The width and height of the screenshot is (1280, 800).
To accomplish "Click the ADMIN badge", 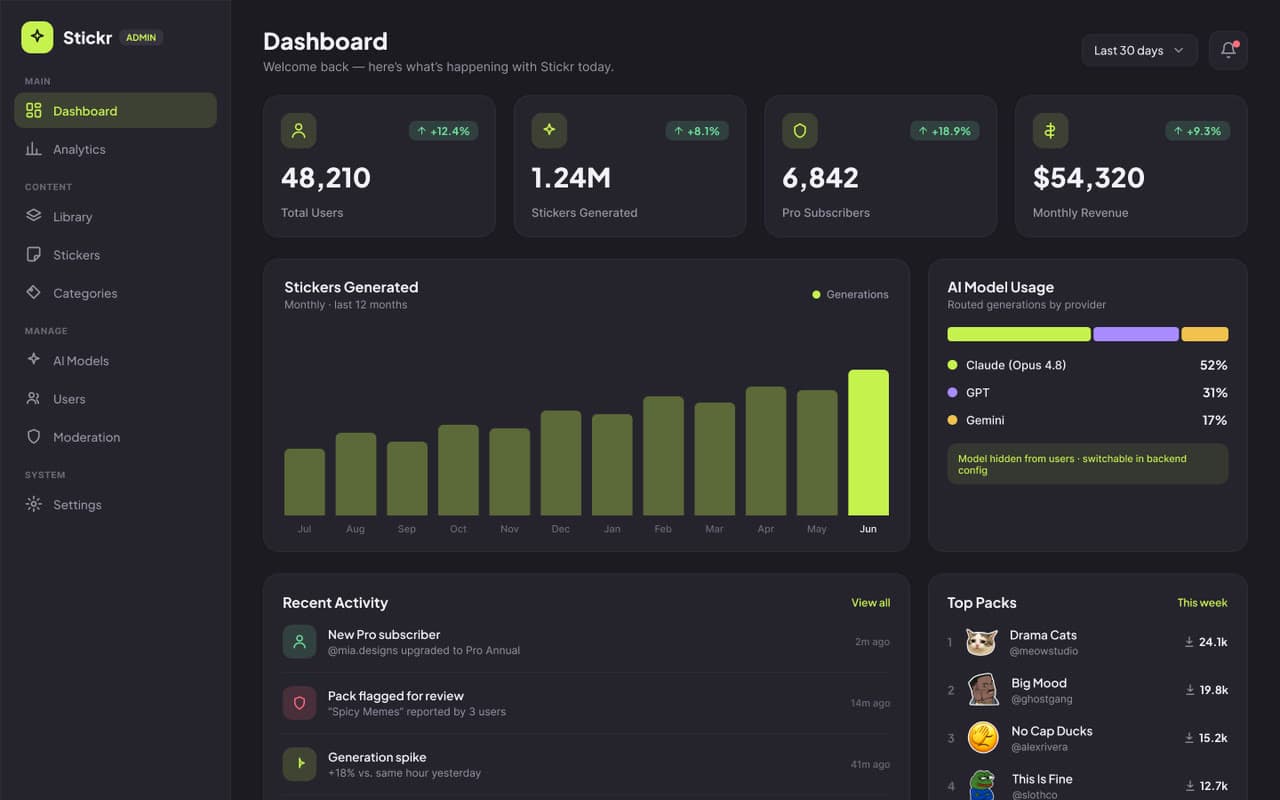I will (x=141, y=38).
